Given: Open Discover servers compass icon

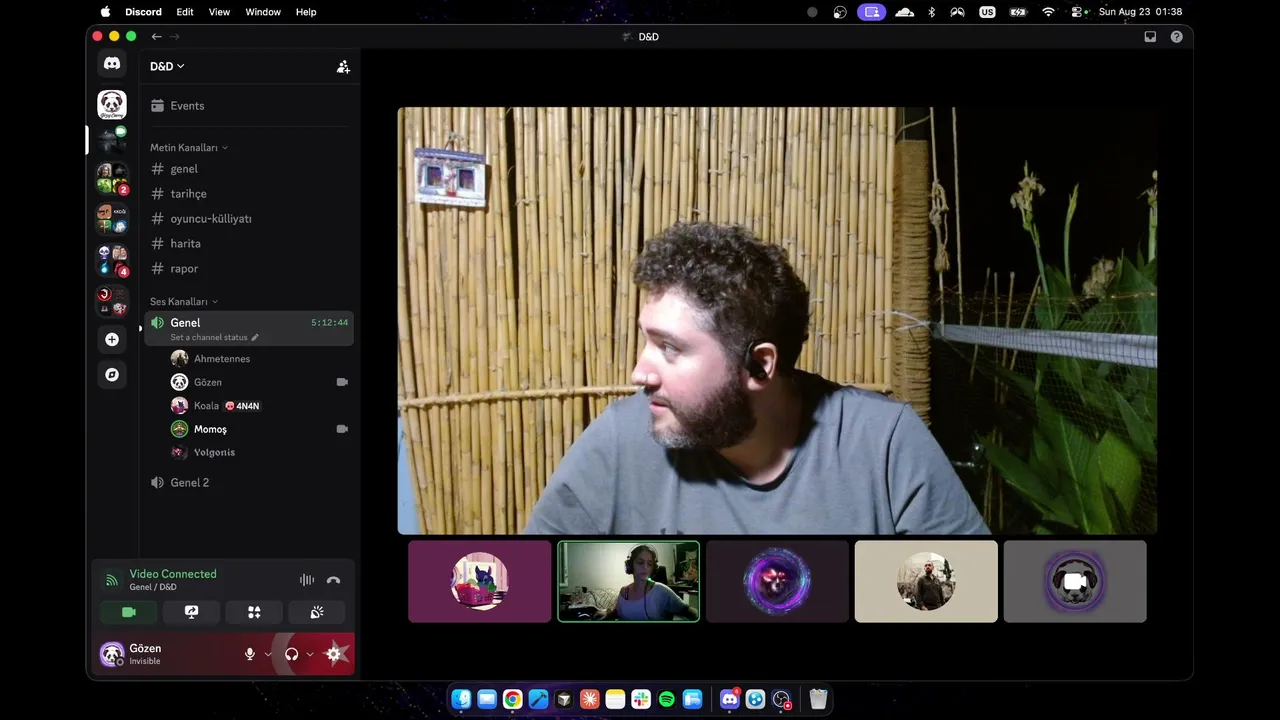Looking at the screenshot, I should [112, 374].
